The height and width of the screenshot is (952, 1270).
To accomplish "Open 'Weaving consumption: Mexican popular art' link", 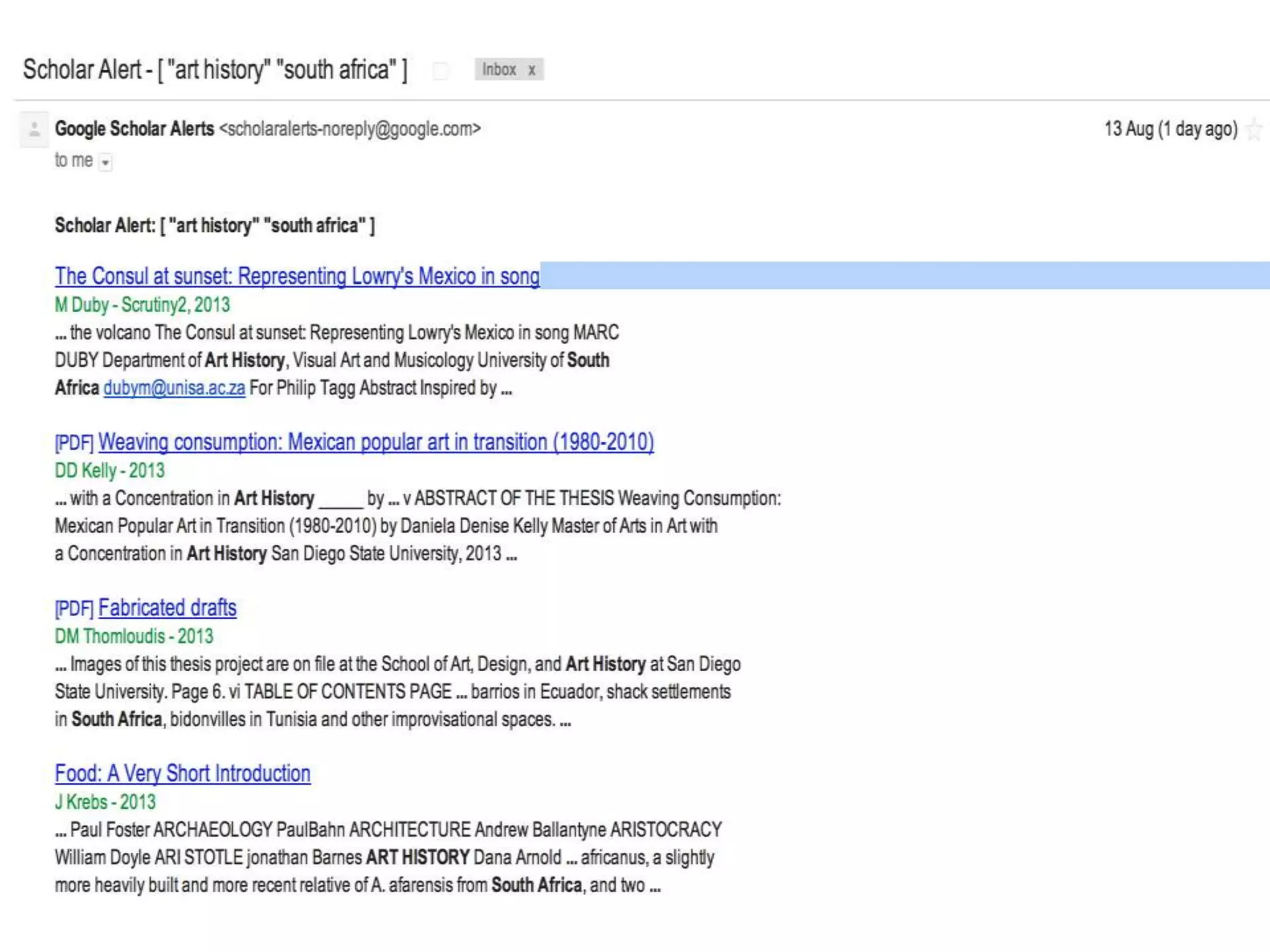I will [x=375, y=442].
